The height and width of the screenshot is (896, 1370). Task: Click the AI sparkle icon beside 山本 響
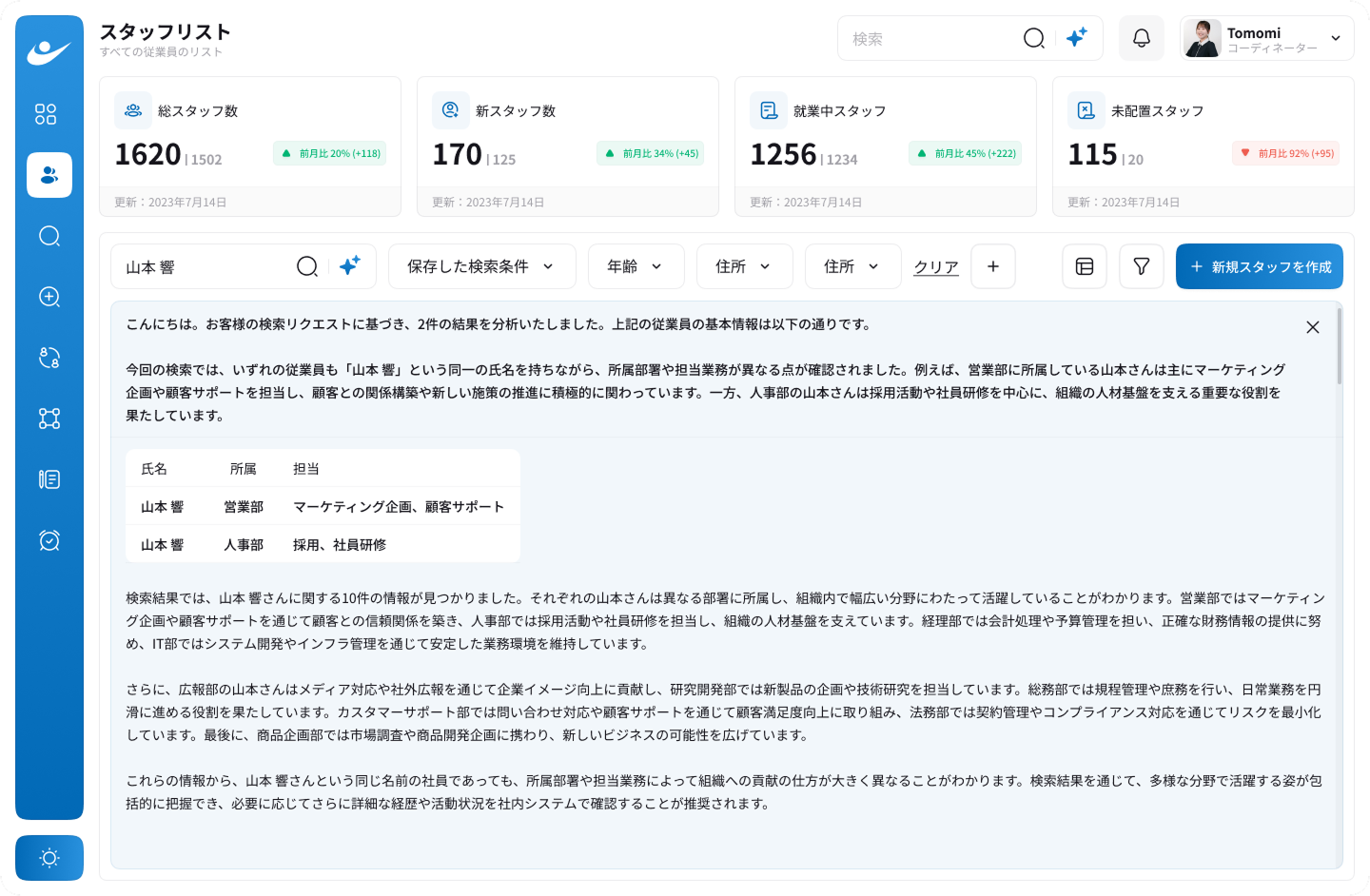click(x=350, y=266)
